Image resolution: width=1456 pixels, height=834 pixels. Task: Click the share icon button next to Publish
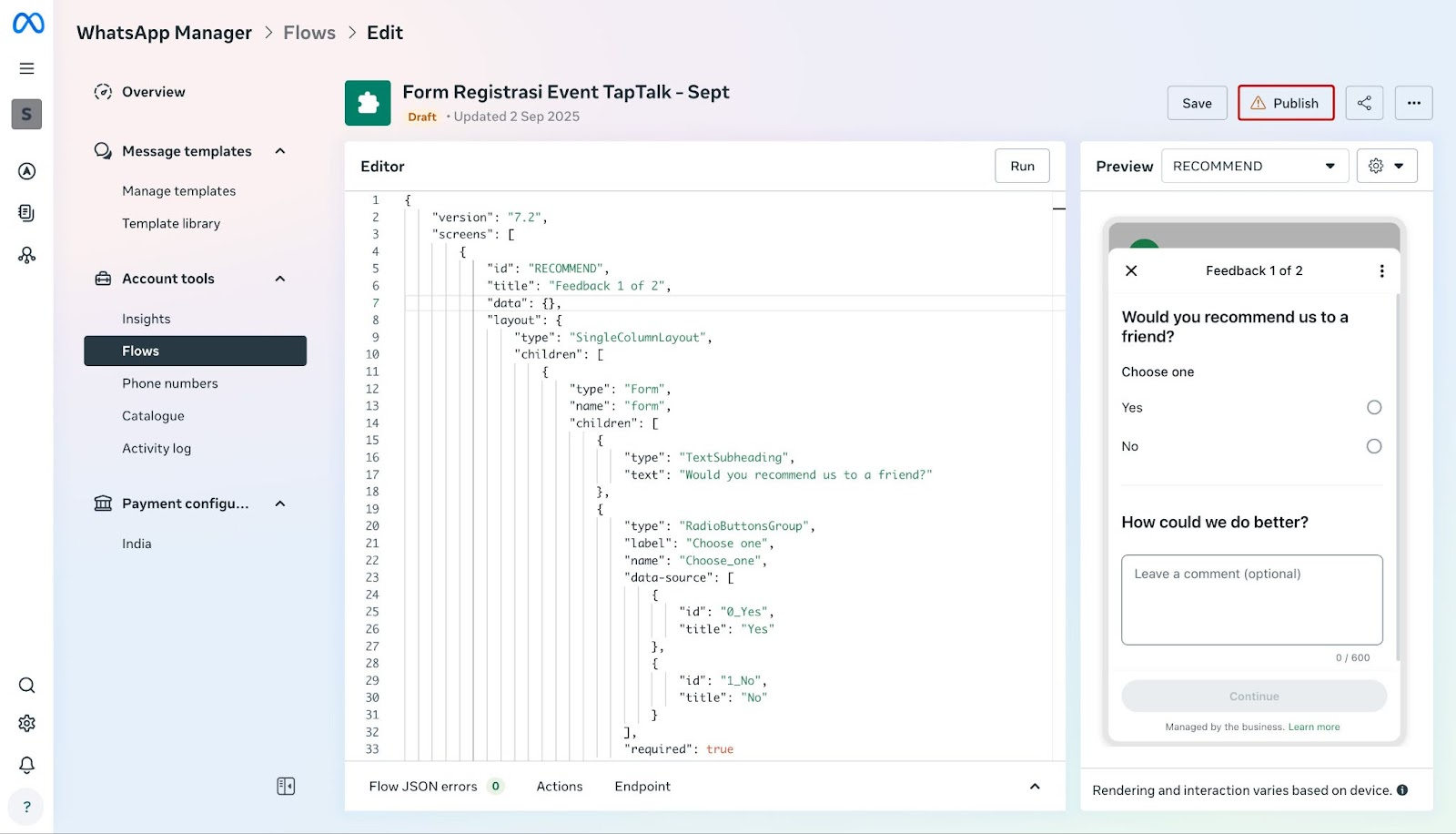tap(1364, 103)
